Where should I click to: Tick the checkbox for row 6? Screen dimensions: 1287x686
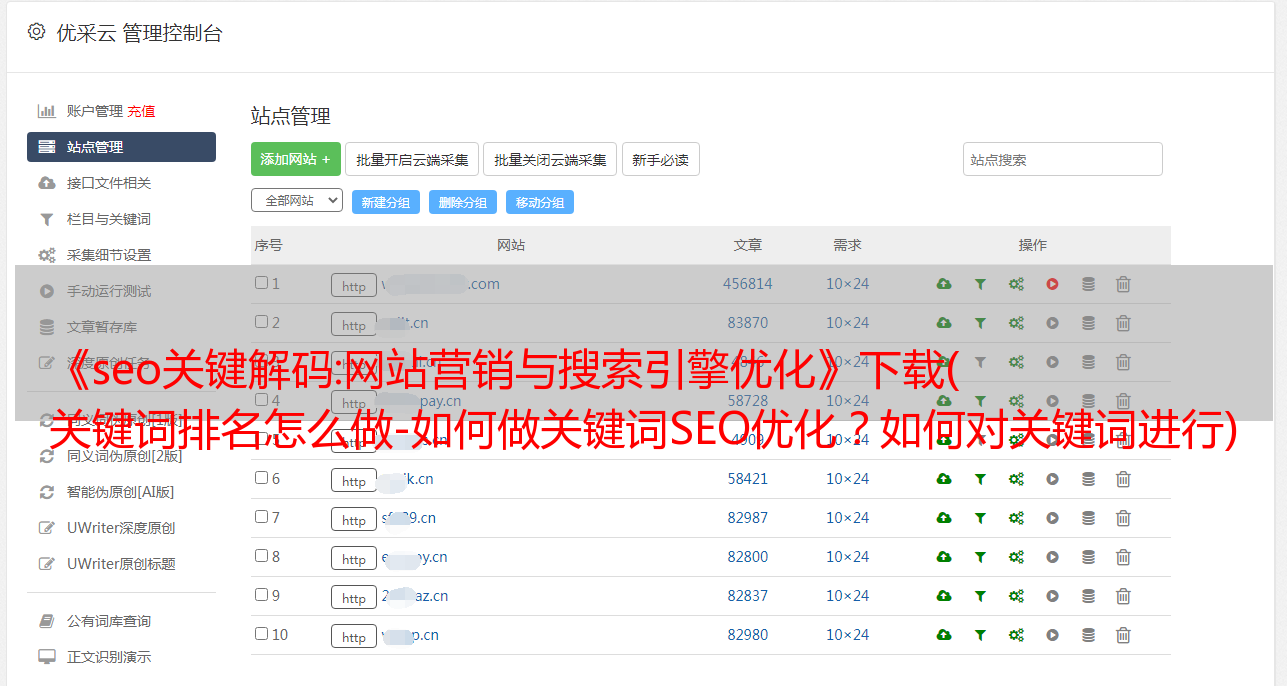click(261, 478)
